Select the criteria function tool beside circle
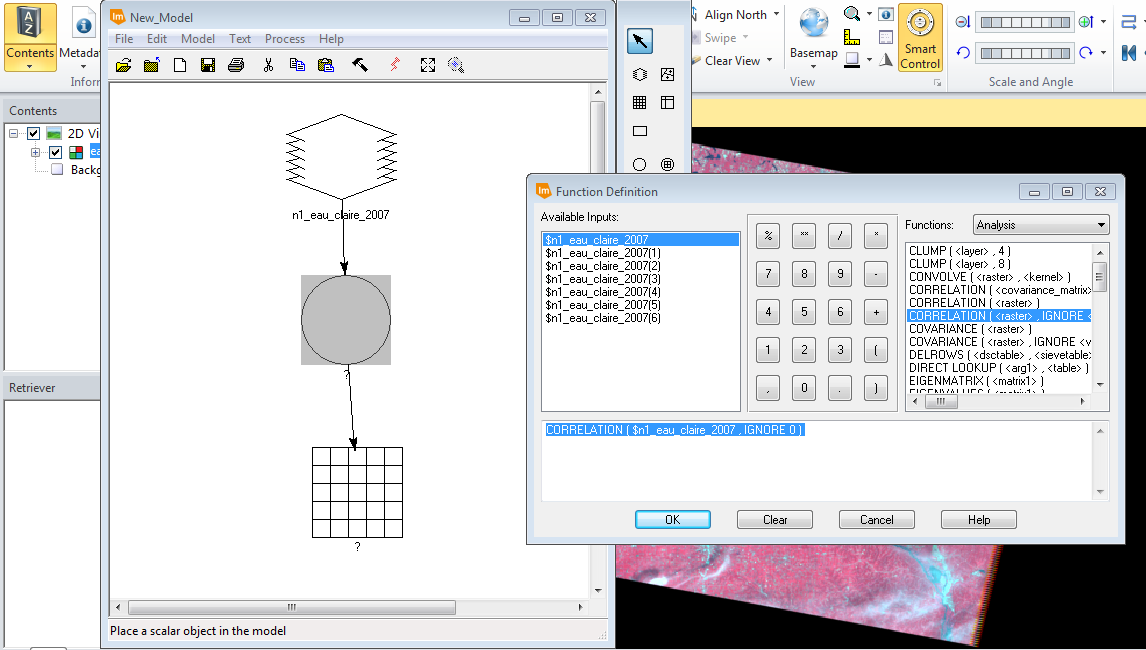The width and height of the screenshot is (1146, 650). pos(667,165)
